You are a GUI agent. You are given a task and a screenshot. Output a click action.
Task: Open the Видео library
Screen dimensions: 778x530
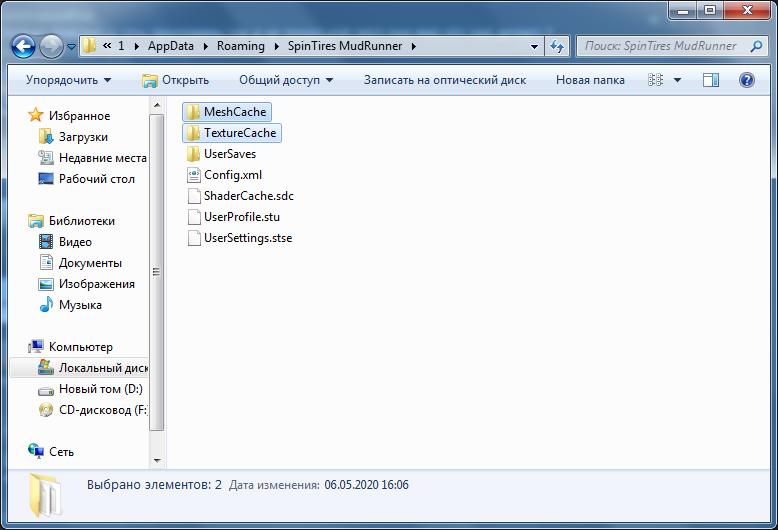75,242
